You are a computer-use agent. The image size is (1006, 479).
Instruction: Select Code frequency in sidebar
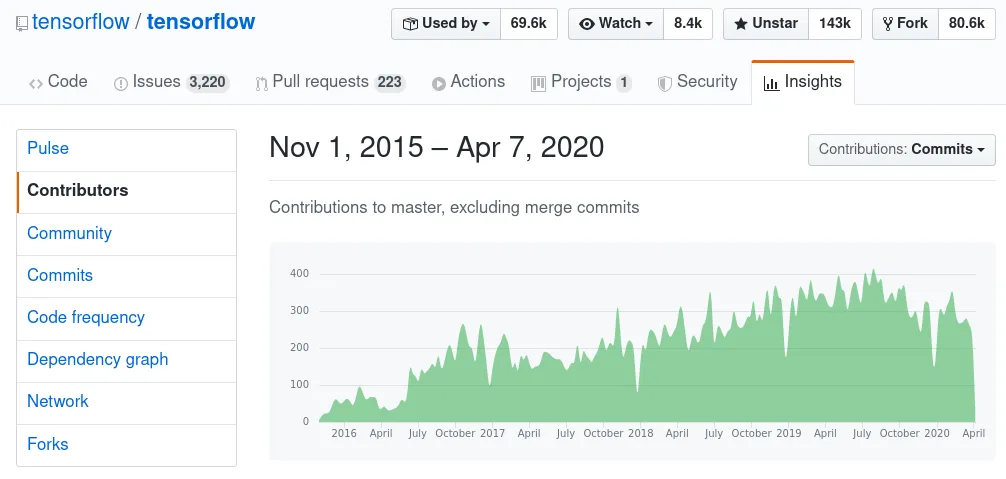coord(86,317)
